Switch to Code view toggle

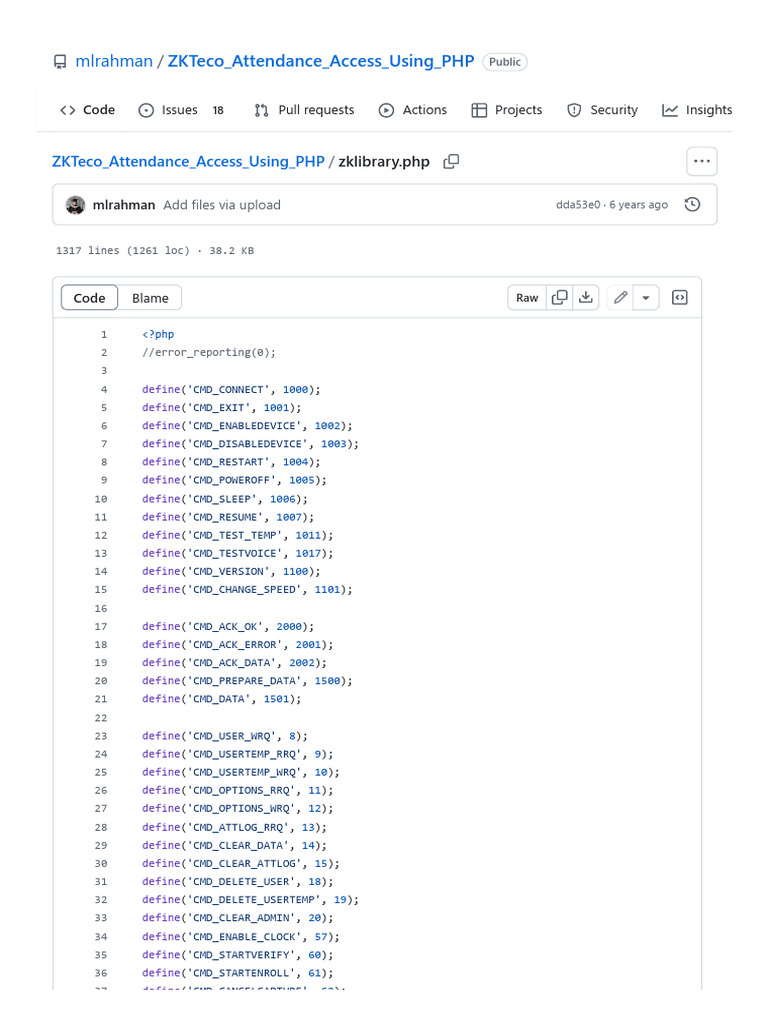tap(89, 298)
